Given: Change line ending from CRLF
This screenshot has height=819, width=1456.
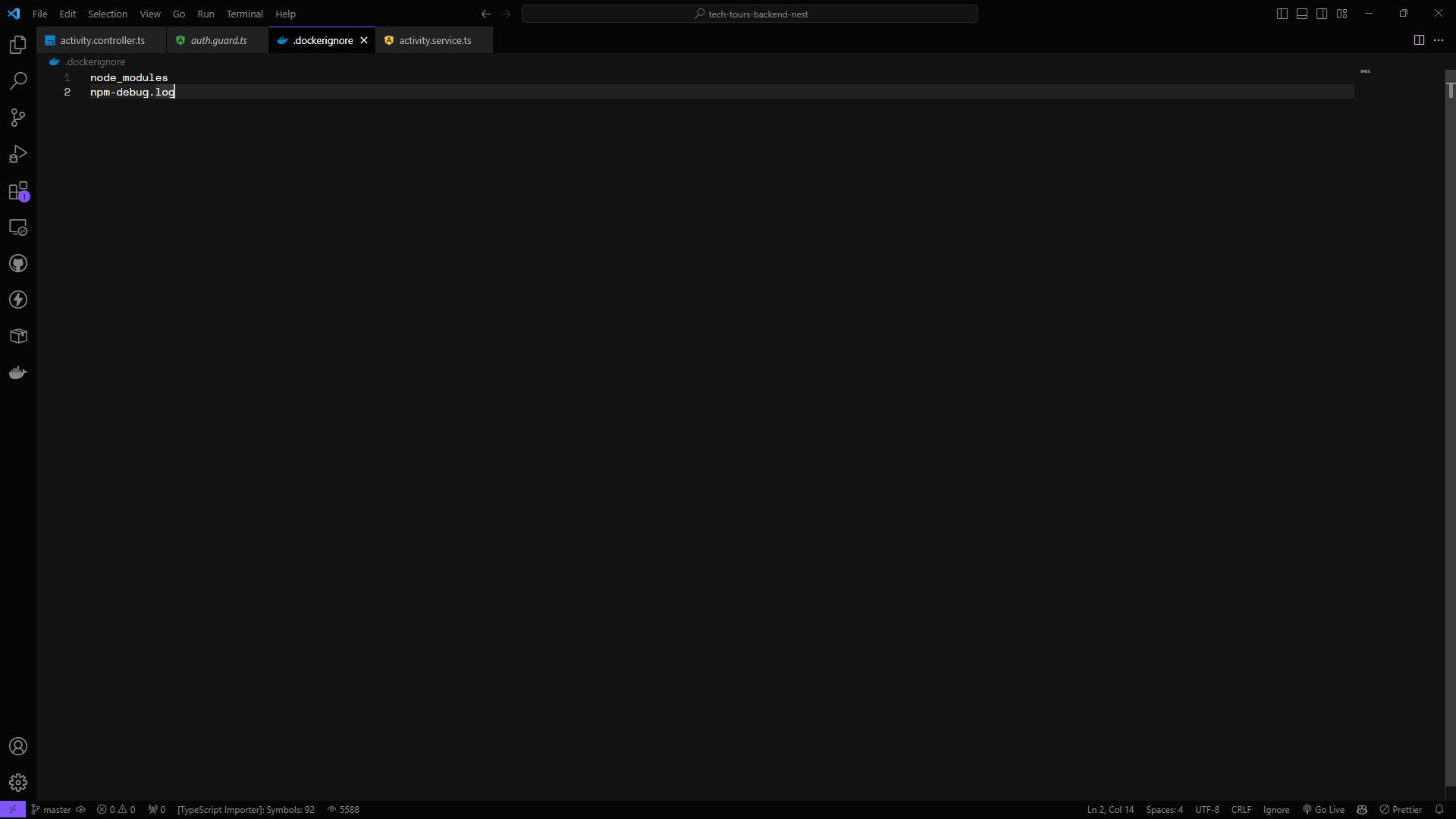Looking at the screenshot, I should (x=1241, y=809).
